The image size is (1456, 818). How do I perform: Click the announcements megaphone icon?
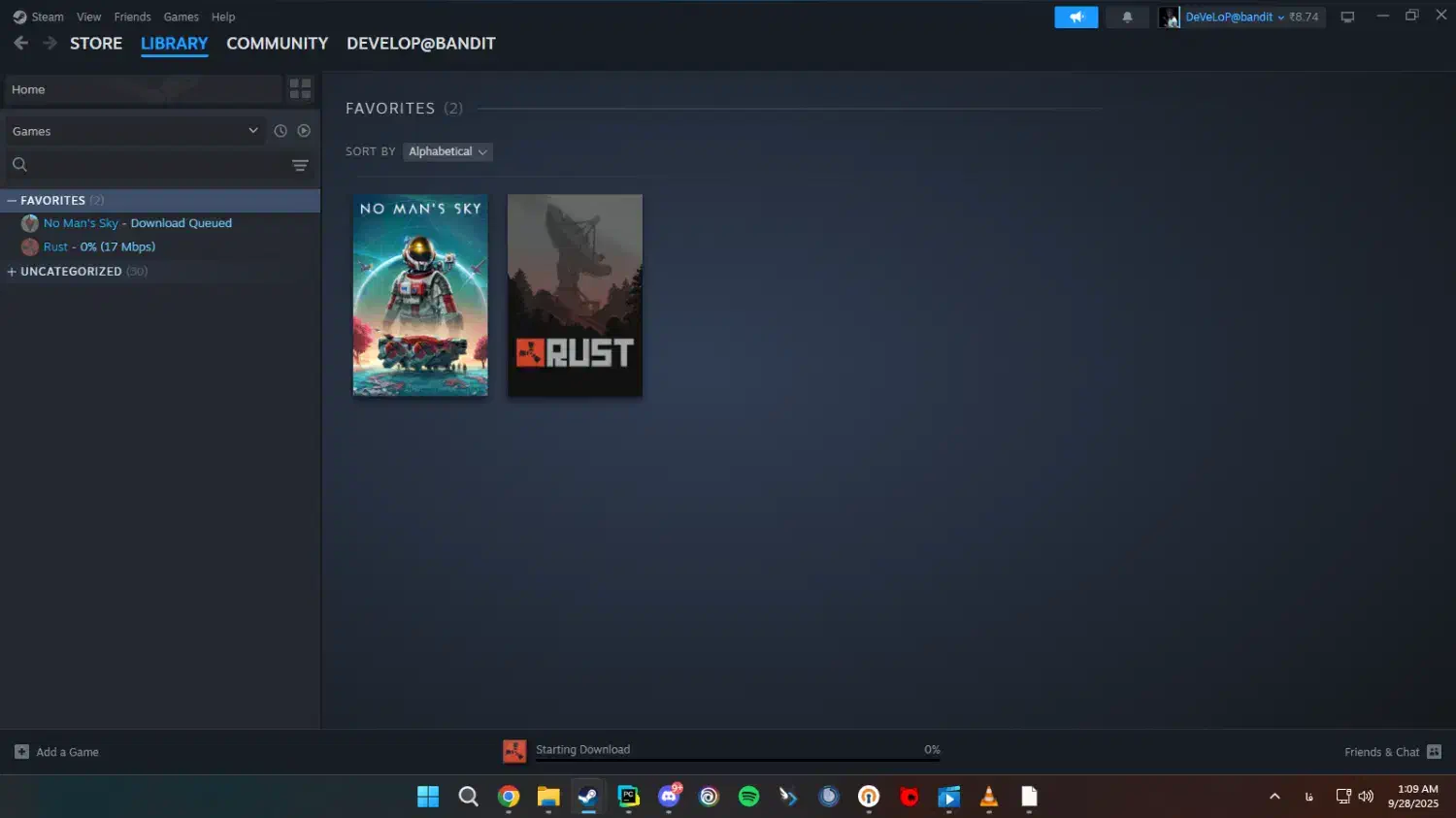1075,17
